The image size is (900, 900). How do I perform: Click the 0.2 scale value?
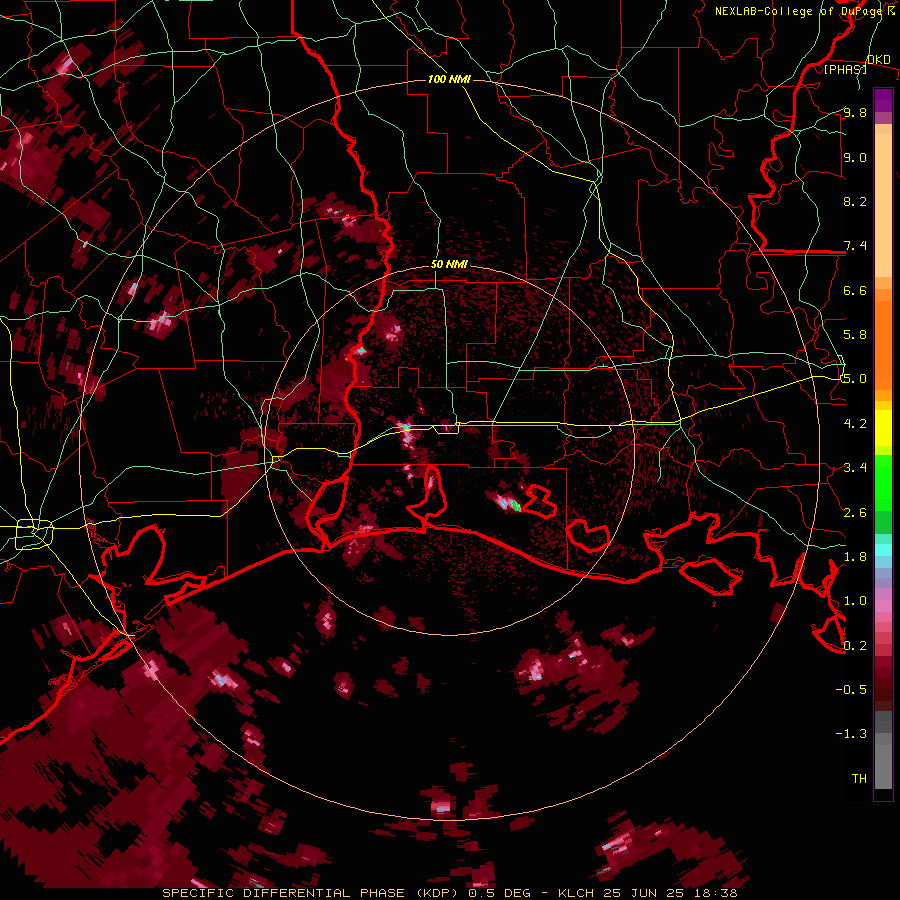pyautogui.click(x=855, y=646)
